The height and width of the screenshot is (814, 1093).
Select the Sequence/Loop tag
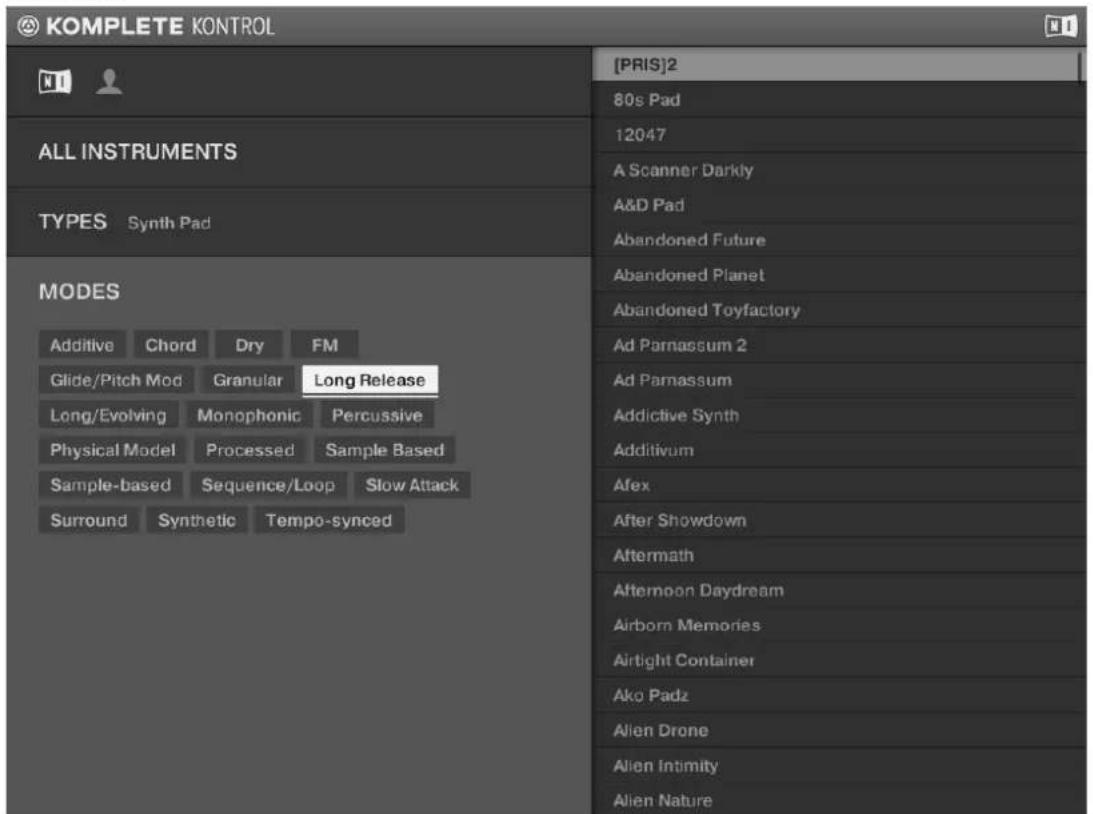coord(268,485)
